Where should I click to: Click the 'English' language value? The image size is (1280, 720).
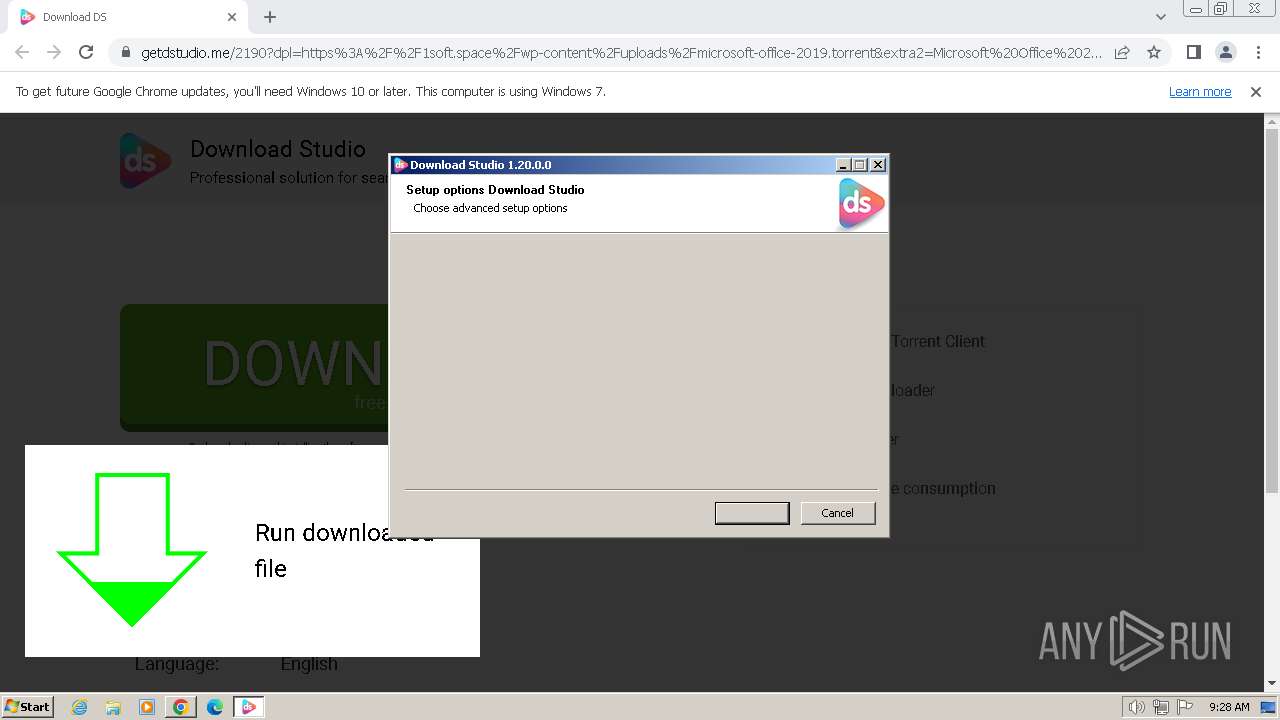coord(309,664)
